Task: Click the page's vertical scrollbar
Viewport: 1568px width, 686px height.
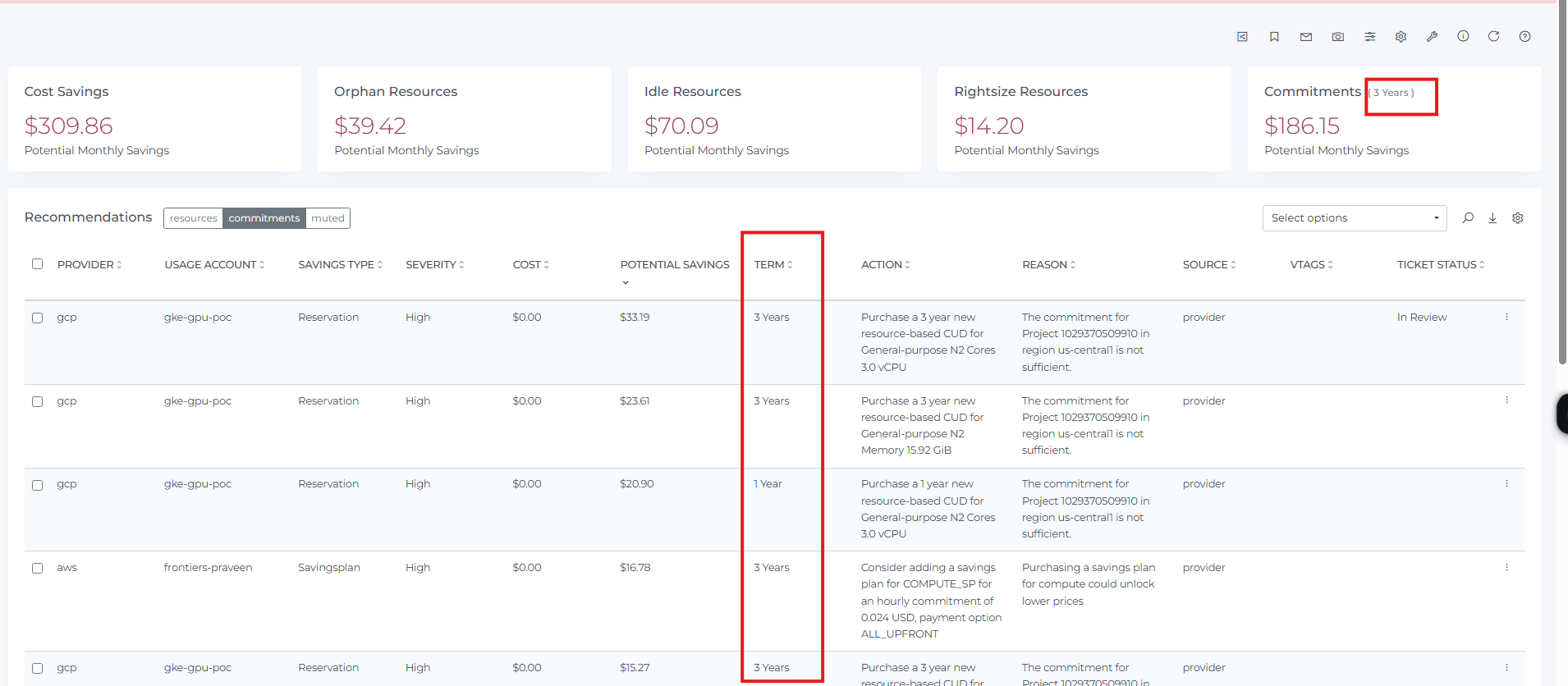Action: click(x=1562, y=182)
